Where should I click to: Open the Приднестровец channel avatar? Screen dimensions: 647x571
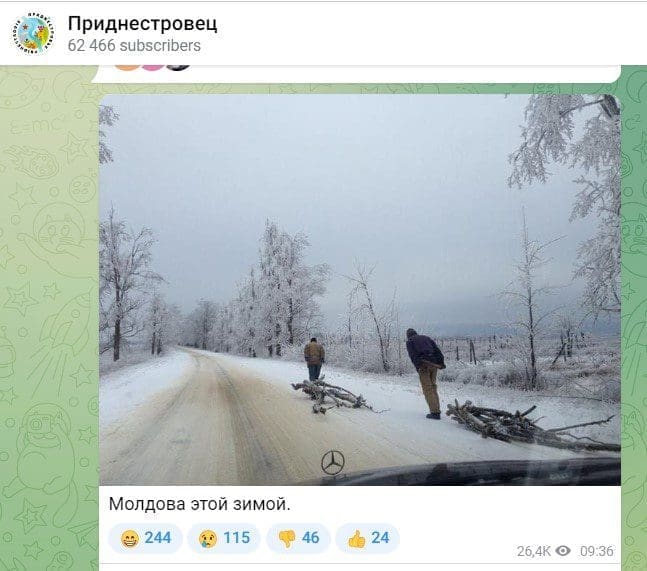(x=33, y=33)
